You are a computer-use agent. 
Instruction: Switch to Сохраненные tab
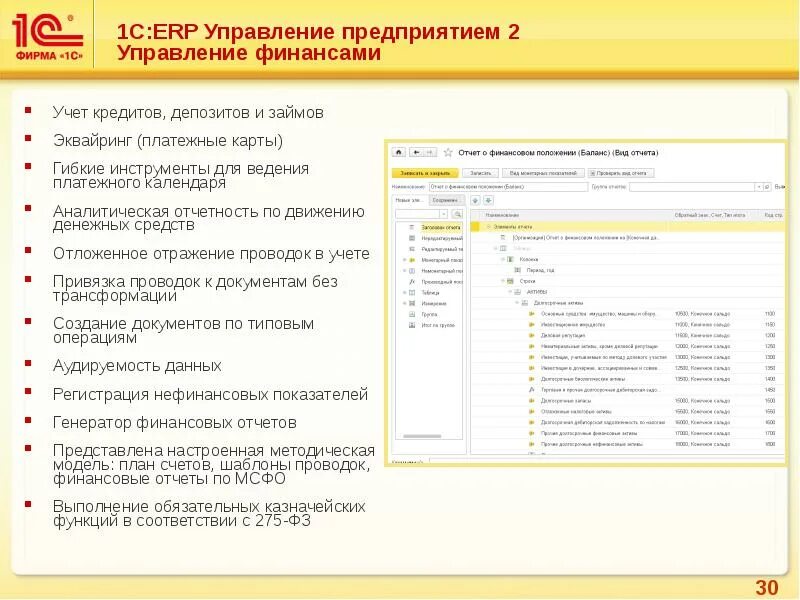(446, 201)
